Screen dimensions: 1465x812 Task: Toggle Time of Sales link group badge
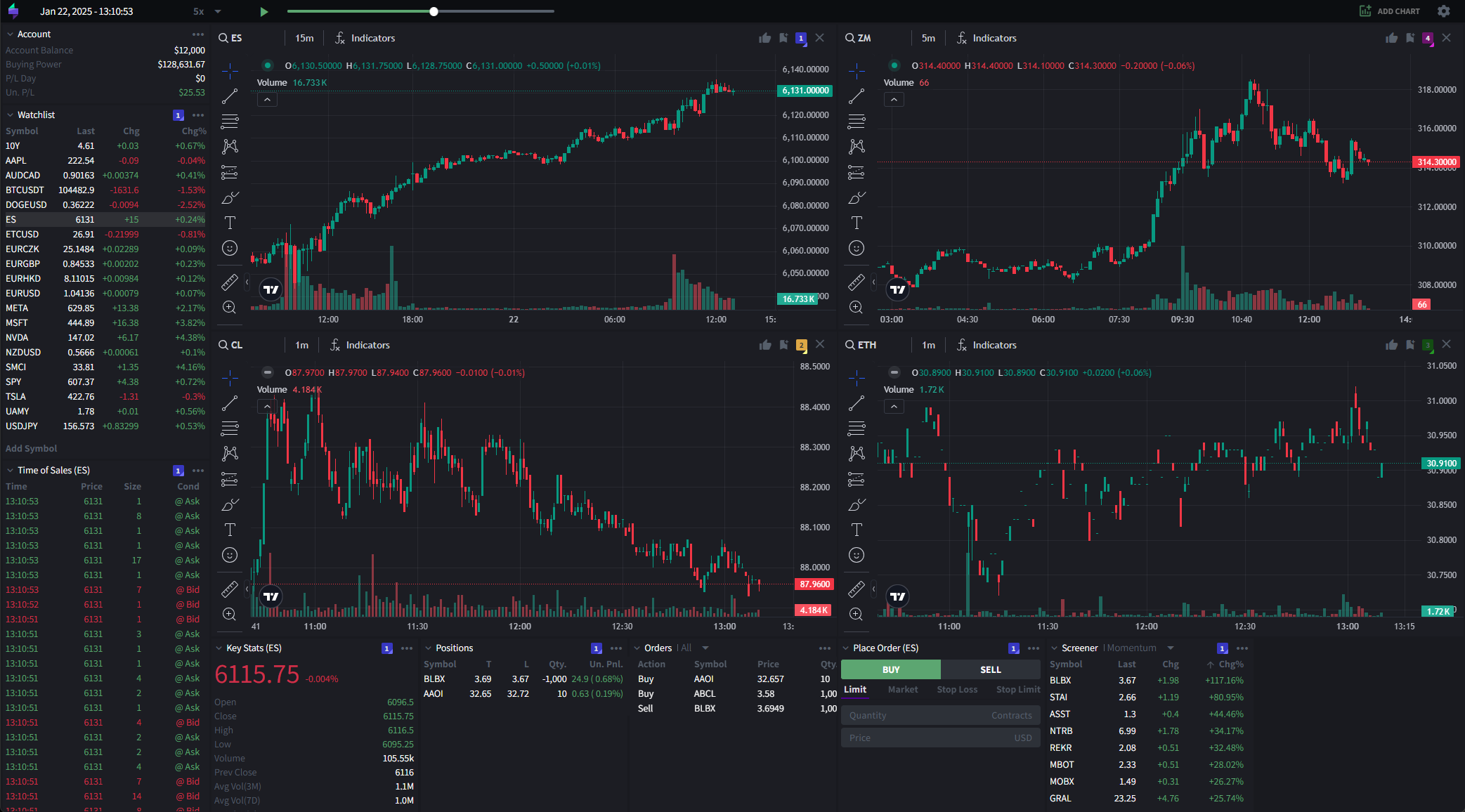(x=178, y=471)
